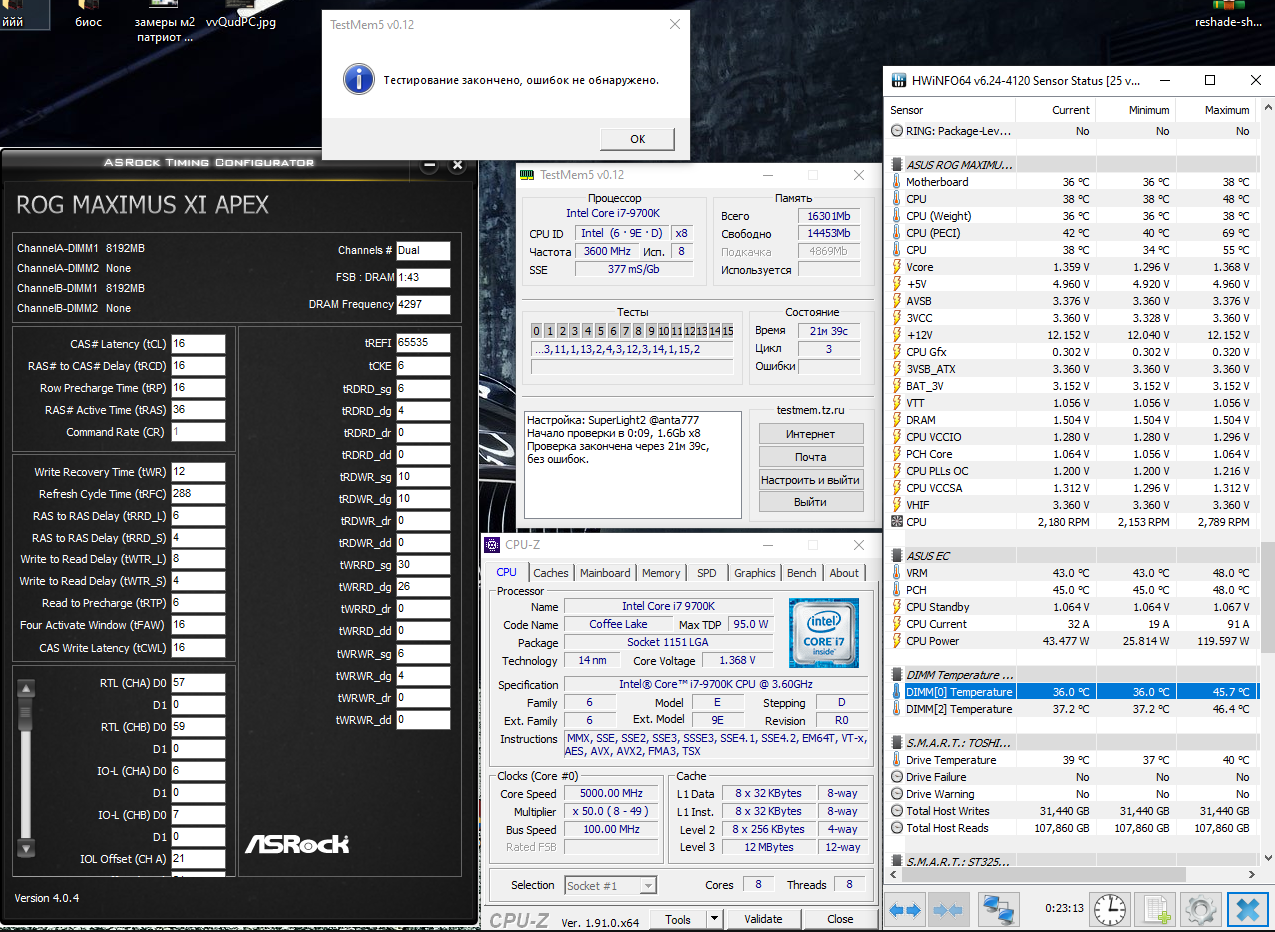Click HWiNFO64 title bar app icon

click(898, 80)
